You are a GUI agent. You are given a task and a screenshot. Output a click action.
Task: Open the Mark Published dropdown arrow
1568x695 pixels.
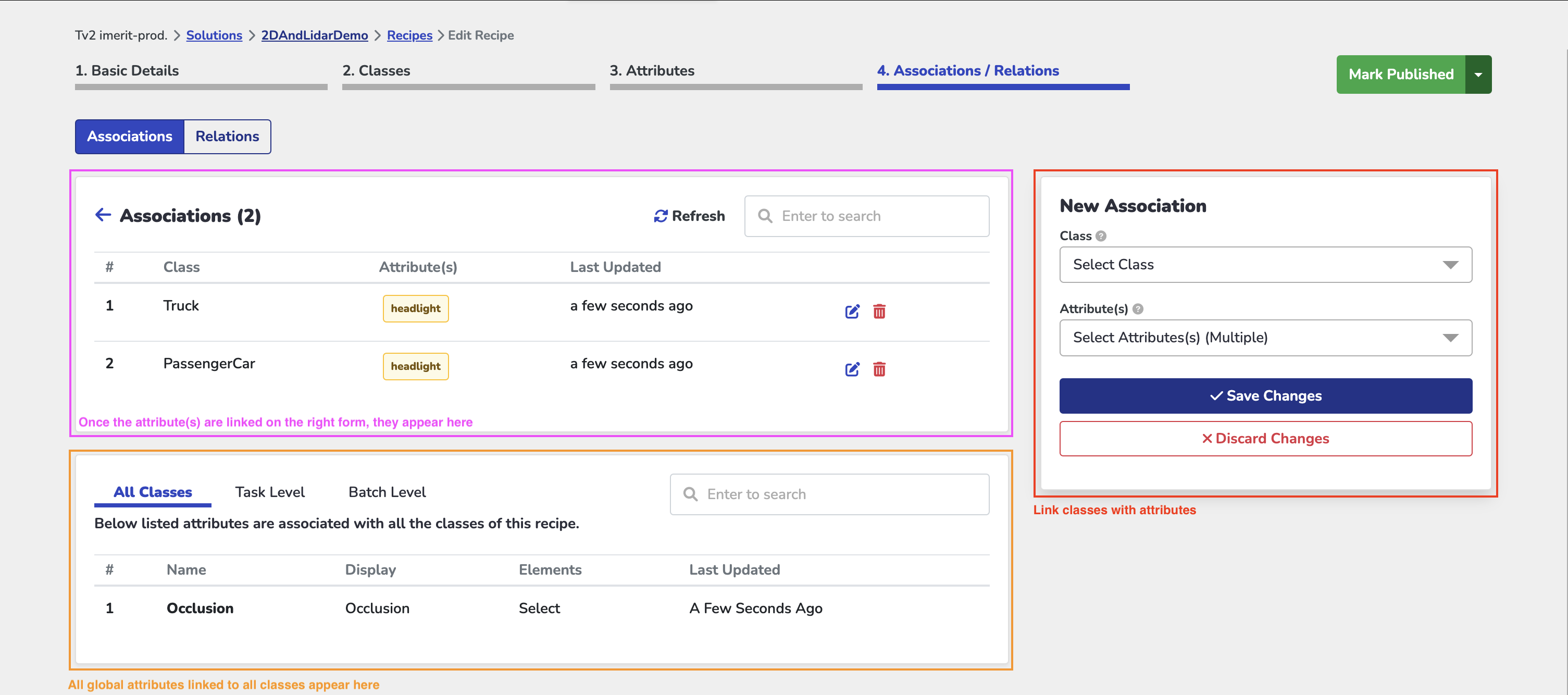(1477, 75)
